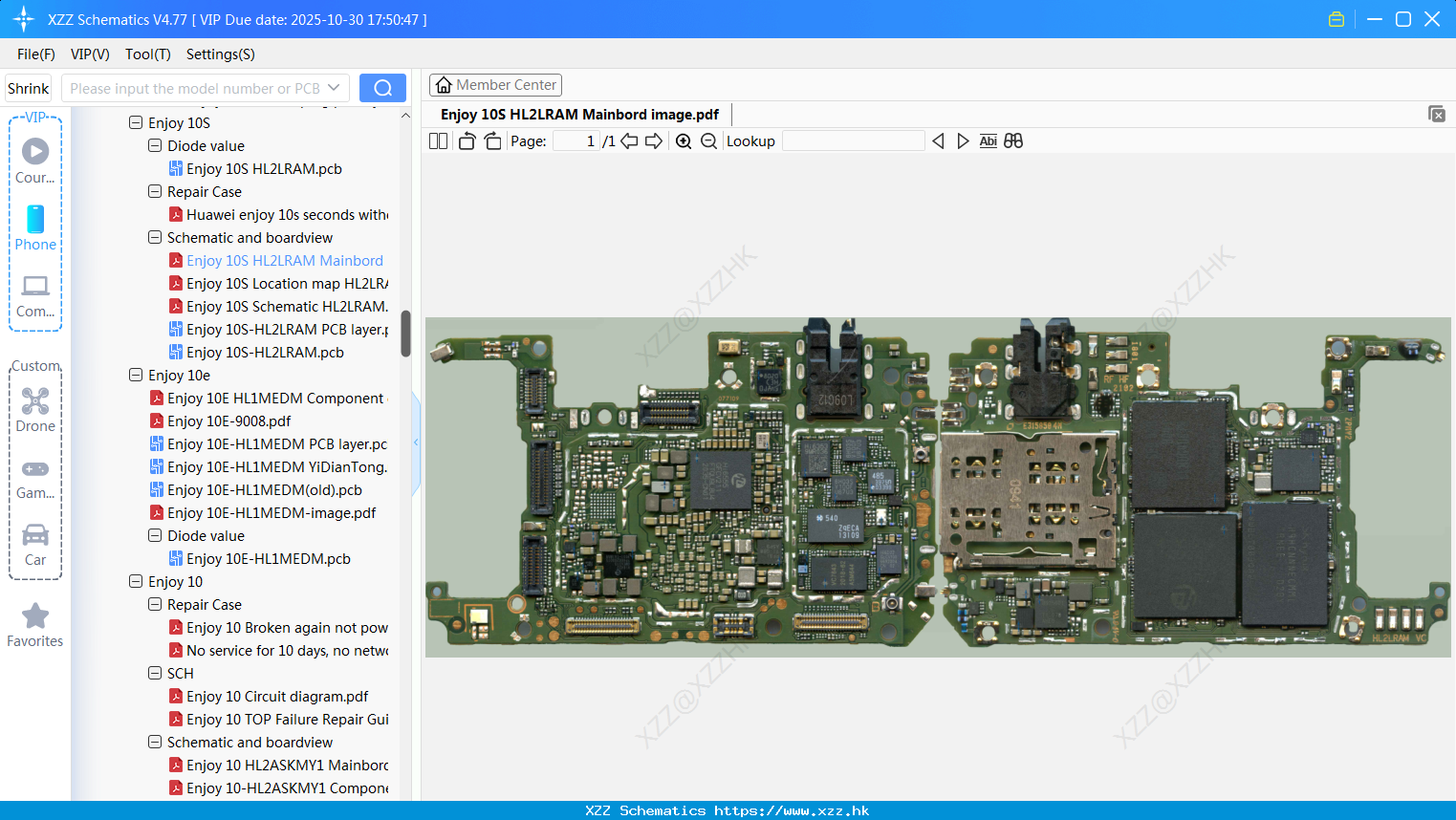Viewport: 1456px width, 820px height.
Task: Click the mainboard image in viewer
Action: 938,486
